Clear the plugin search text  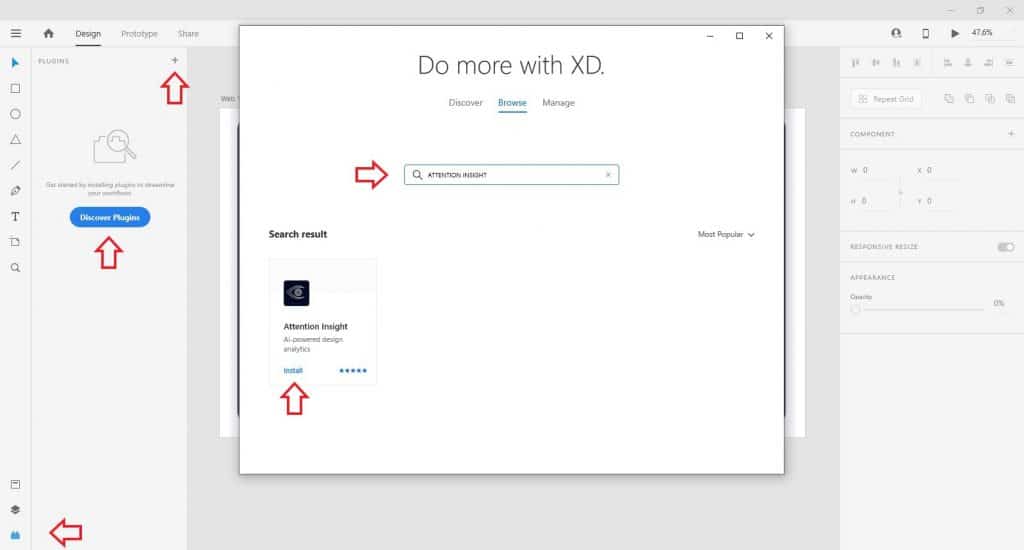[x=608, y=174]
